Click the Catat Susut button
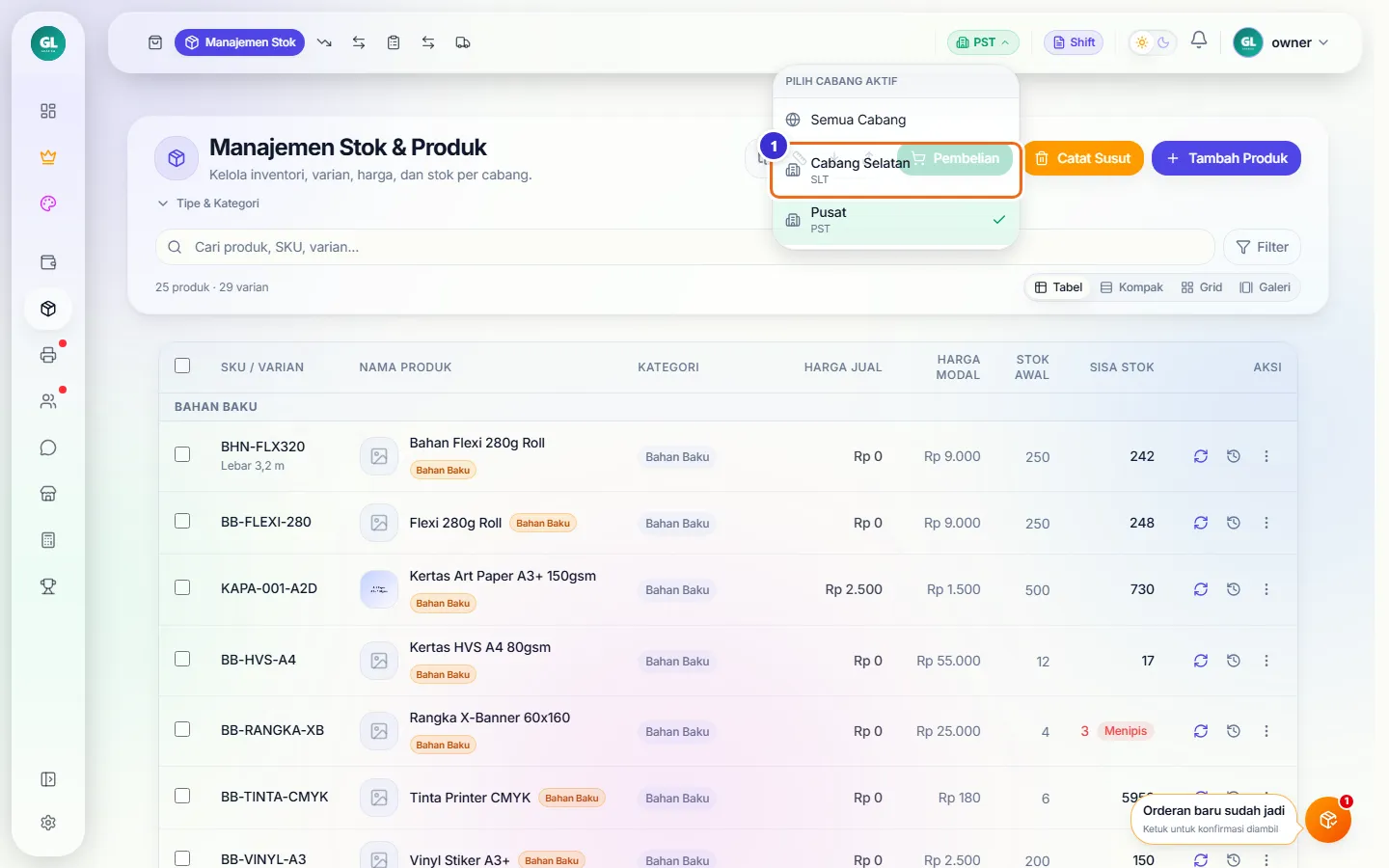The image size is (1389, 868). [x=1083, y=158]
